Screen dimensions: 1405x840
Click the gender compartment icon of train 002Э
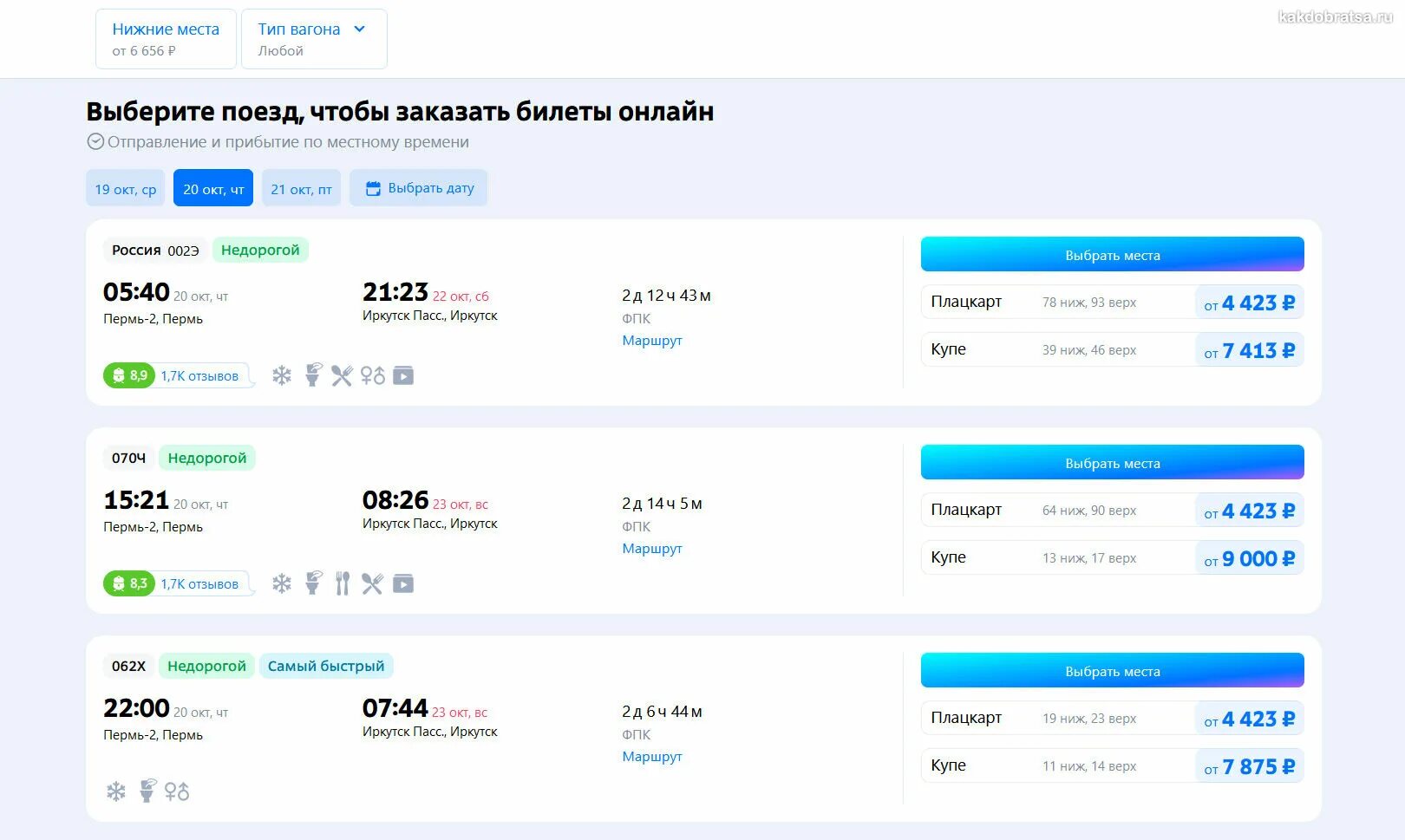[x=373, y=375]
